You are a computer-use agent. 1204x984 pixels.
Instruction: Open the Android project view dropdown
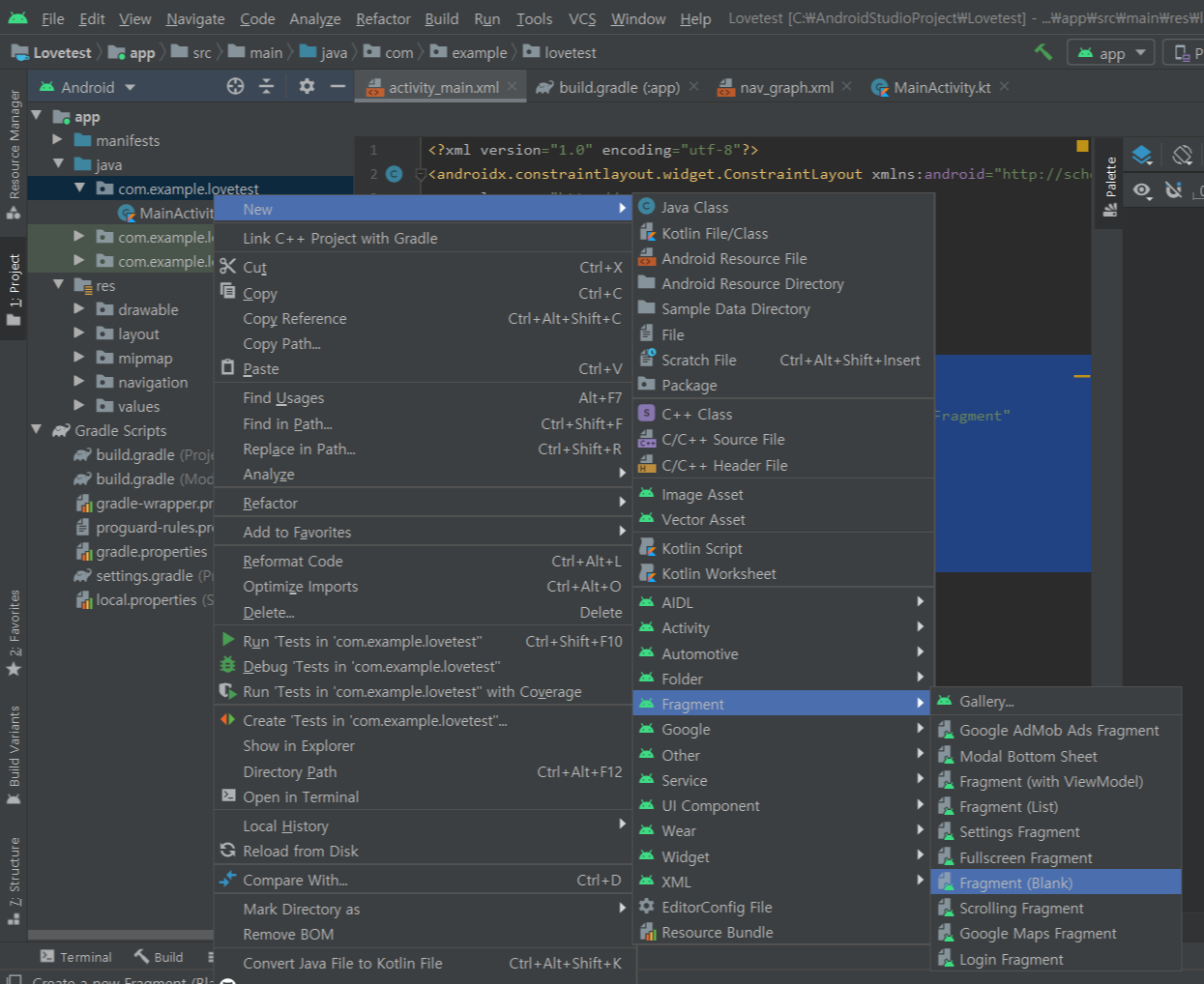[87, 87]
